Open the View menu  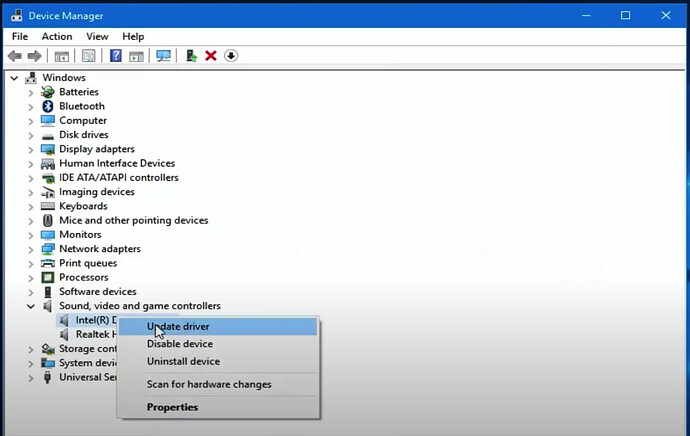97,37
